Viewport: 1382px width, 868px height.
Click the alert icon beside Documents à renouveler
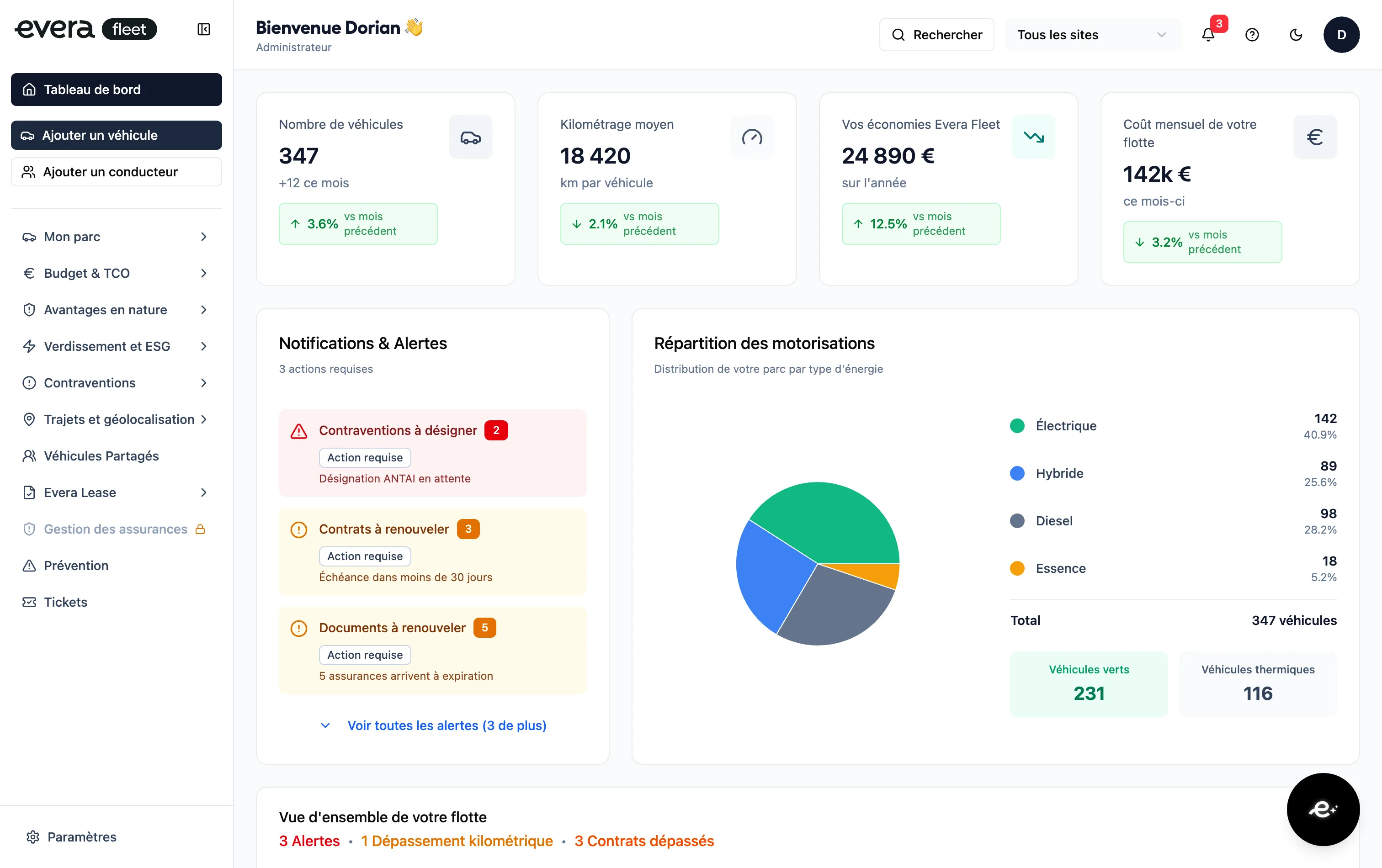[x=298, y=628]
